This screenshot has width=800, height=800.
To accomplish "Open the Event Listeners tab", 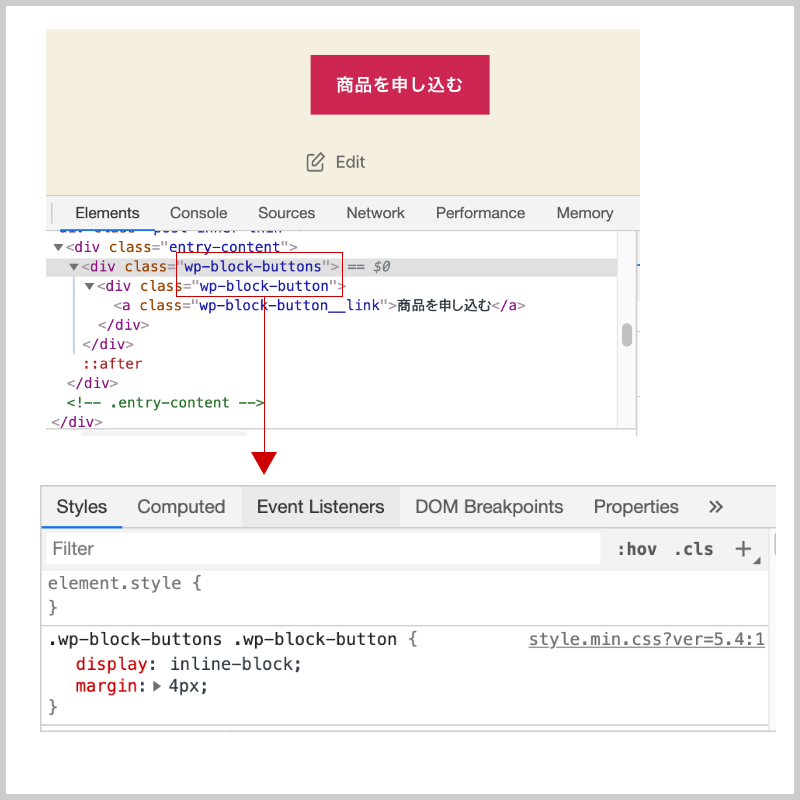I will click(x=320, y=507).
